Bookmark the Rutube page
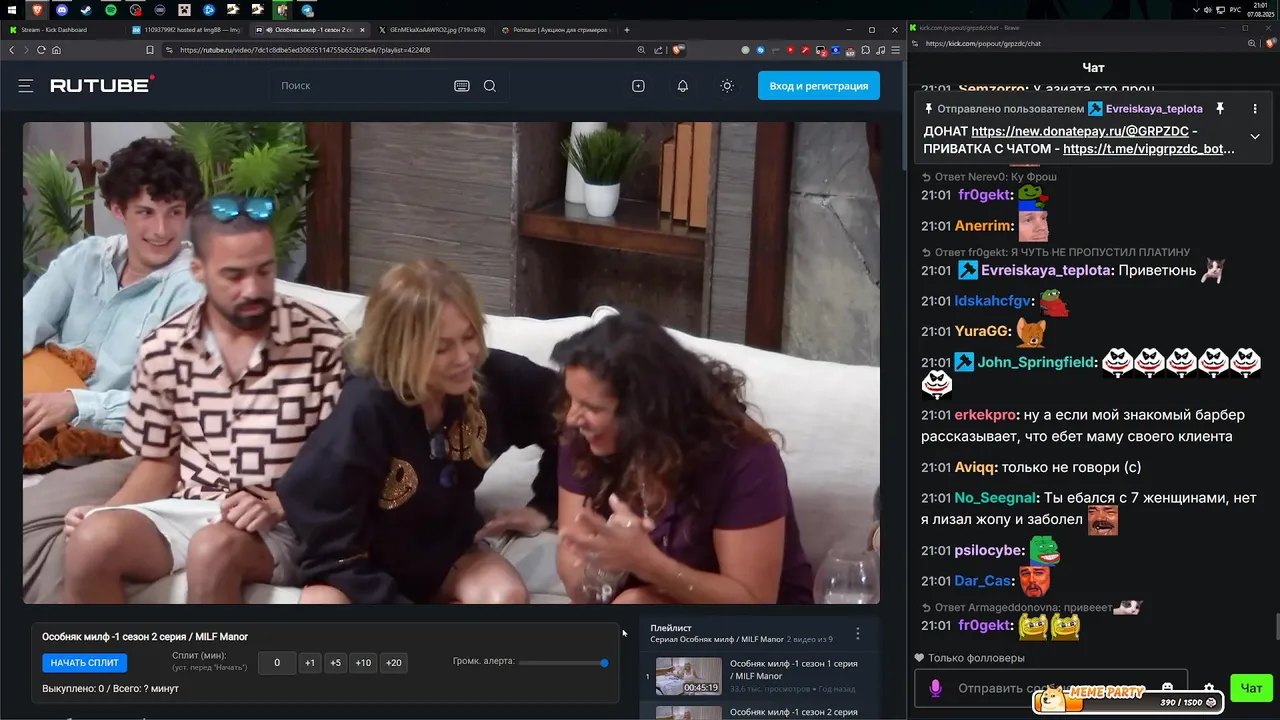 point(150,50)
